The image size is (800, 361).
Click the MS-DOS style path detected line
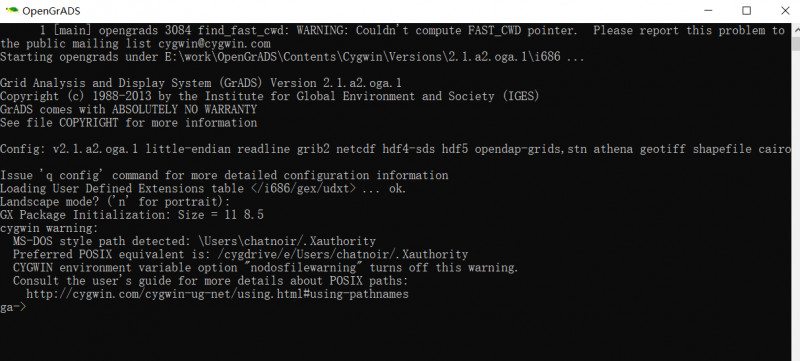tap(194, 241)
